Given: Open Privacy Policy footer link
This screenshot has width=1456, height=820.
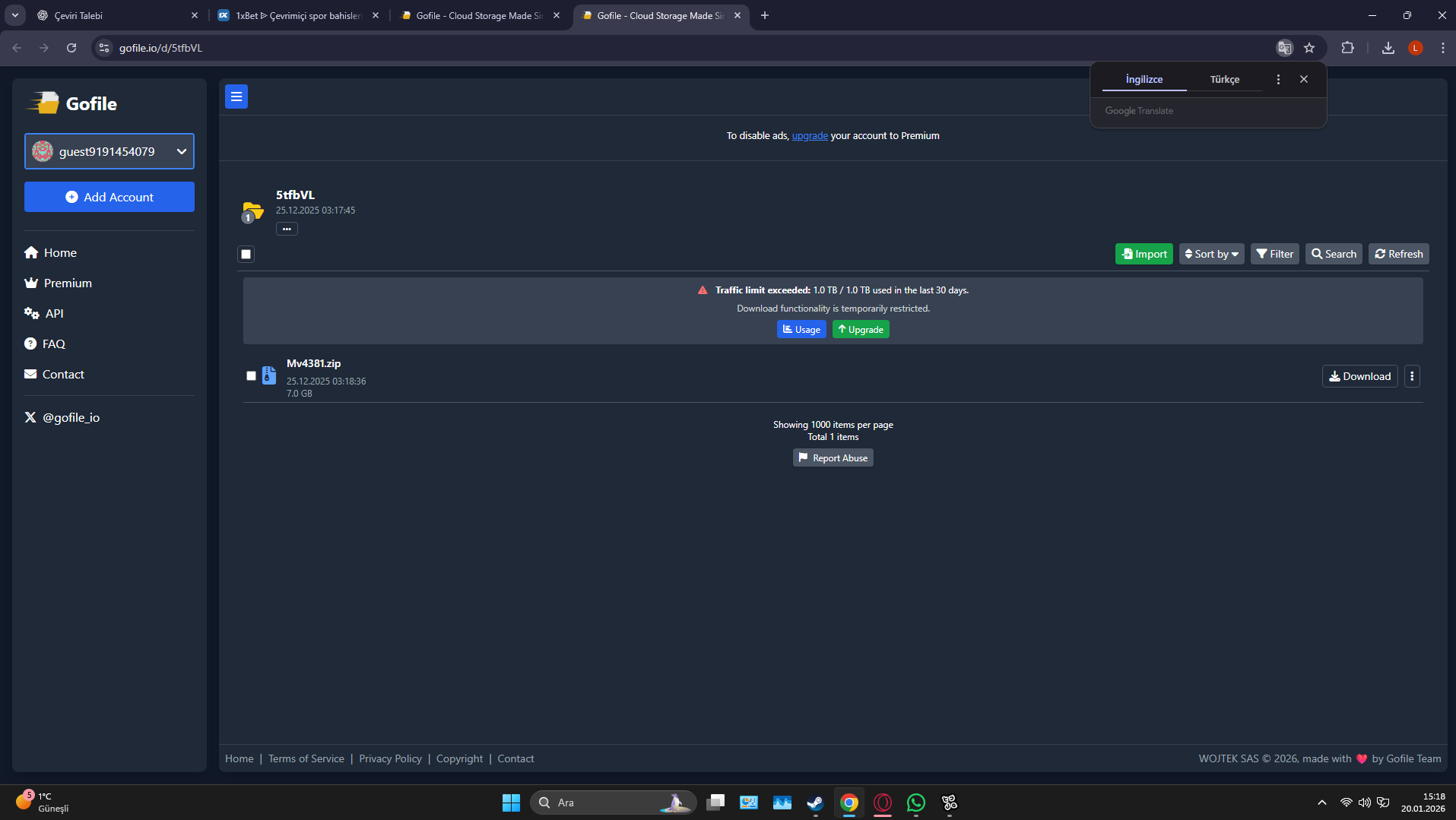Looking at the screenshot, I should pos(390,758).
